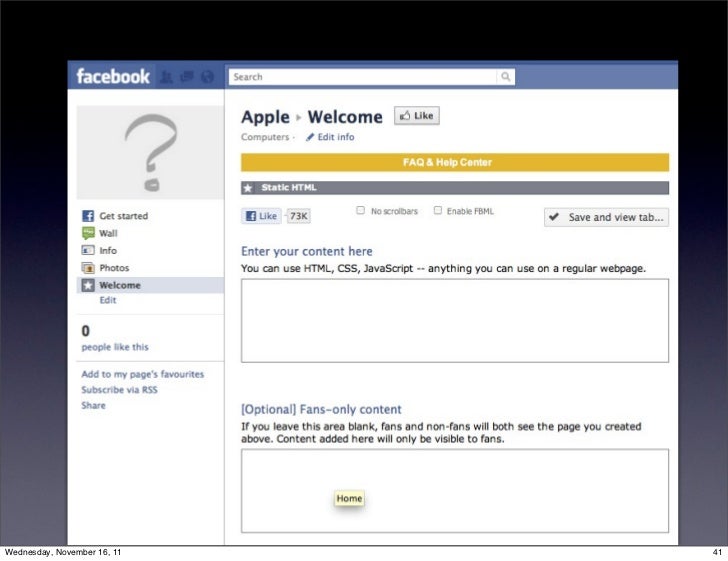Click the Optional Fans-only content heading

click(x=321, y=410)
